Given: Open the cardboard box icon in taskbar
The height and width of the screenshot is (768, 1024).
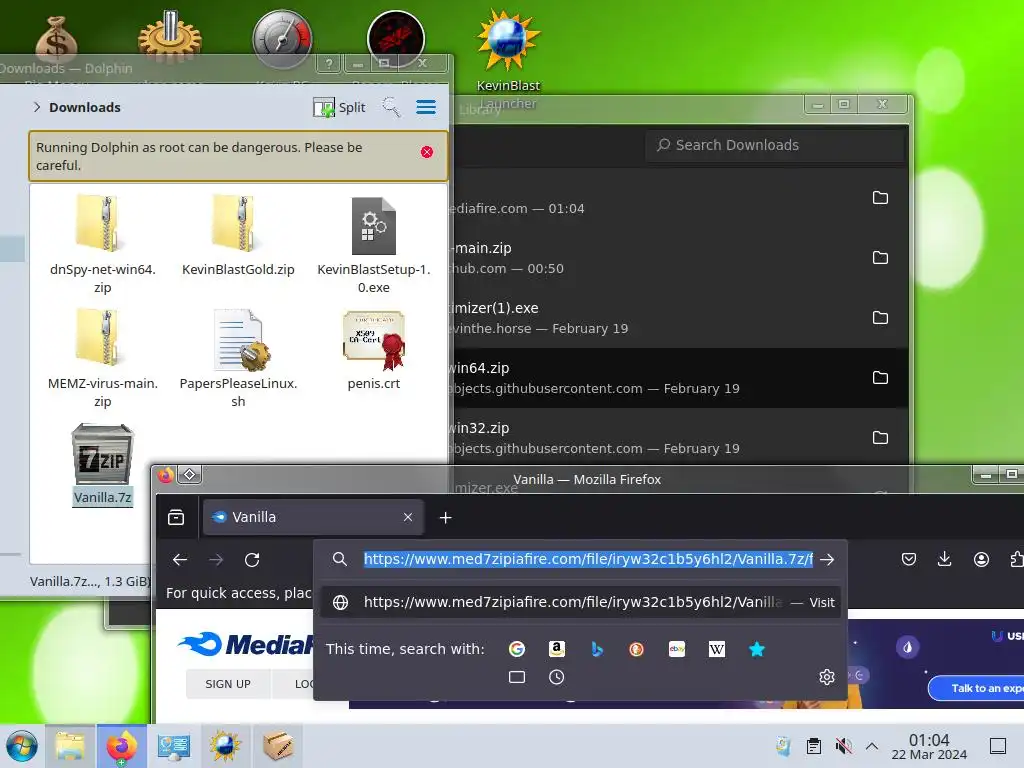Looking at the screenshot, I should pyautogui.click(x=277, y=746).
